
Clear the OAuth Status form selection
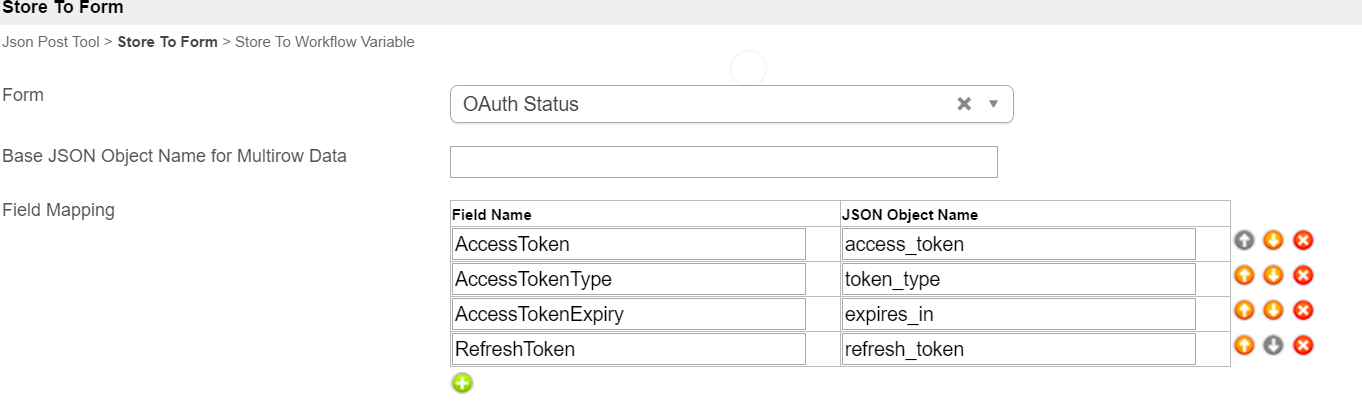point(964,104)
